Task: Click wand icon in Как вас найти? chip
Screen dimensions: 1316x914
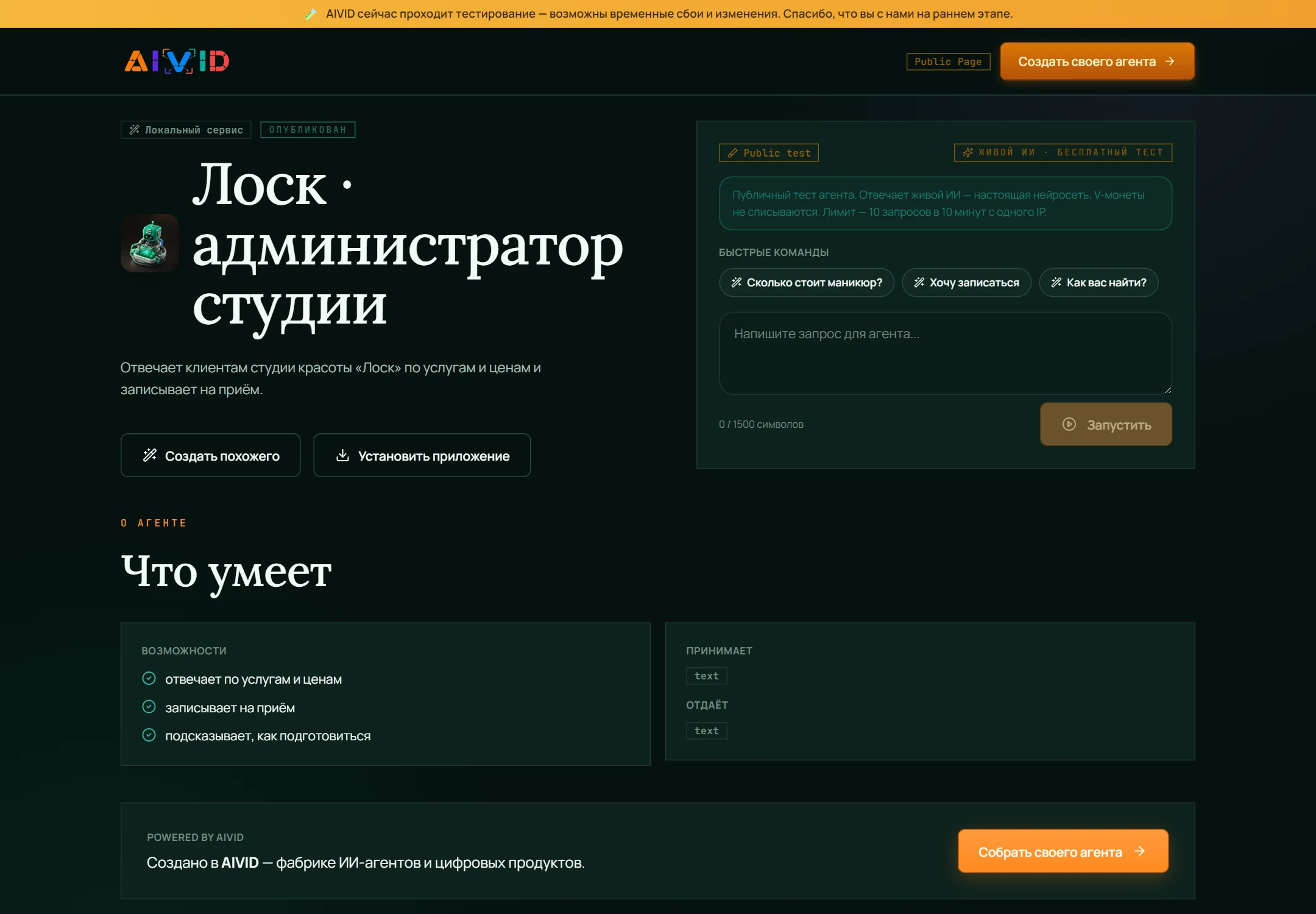Action: click(1056, 282)
